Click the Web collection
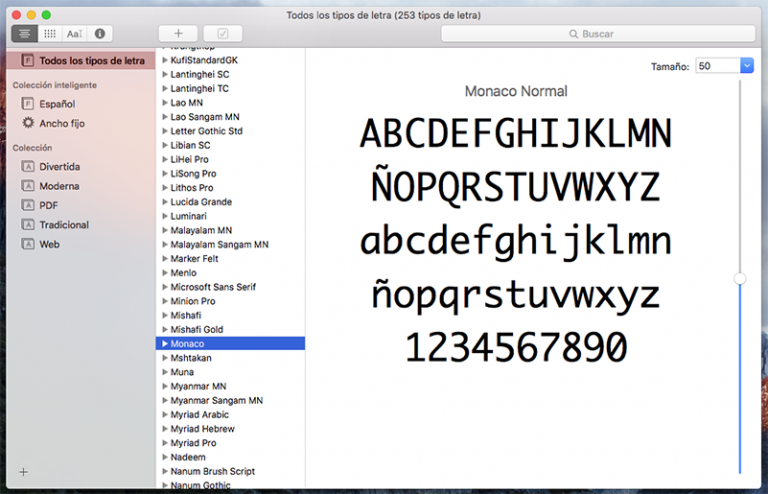The image size is (768, 494). [49, 244]
